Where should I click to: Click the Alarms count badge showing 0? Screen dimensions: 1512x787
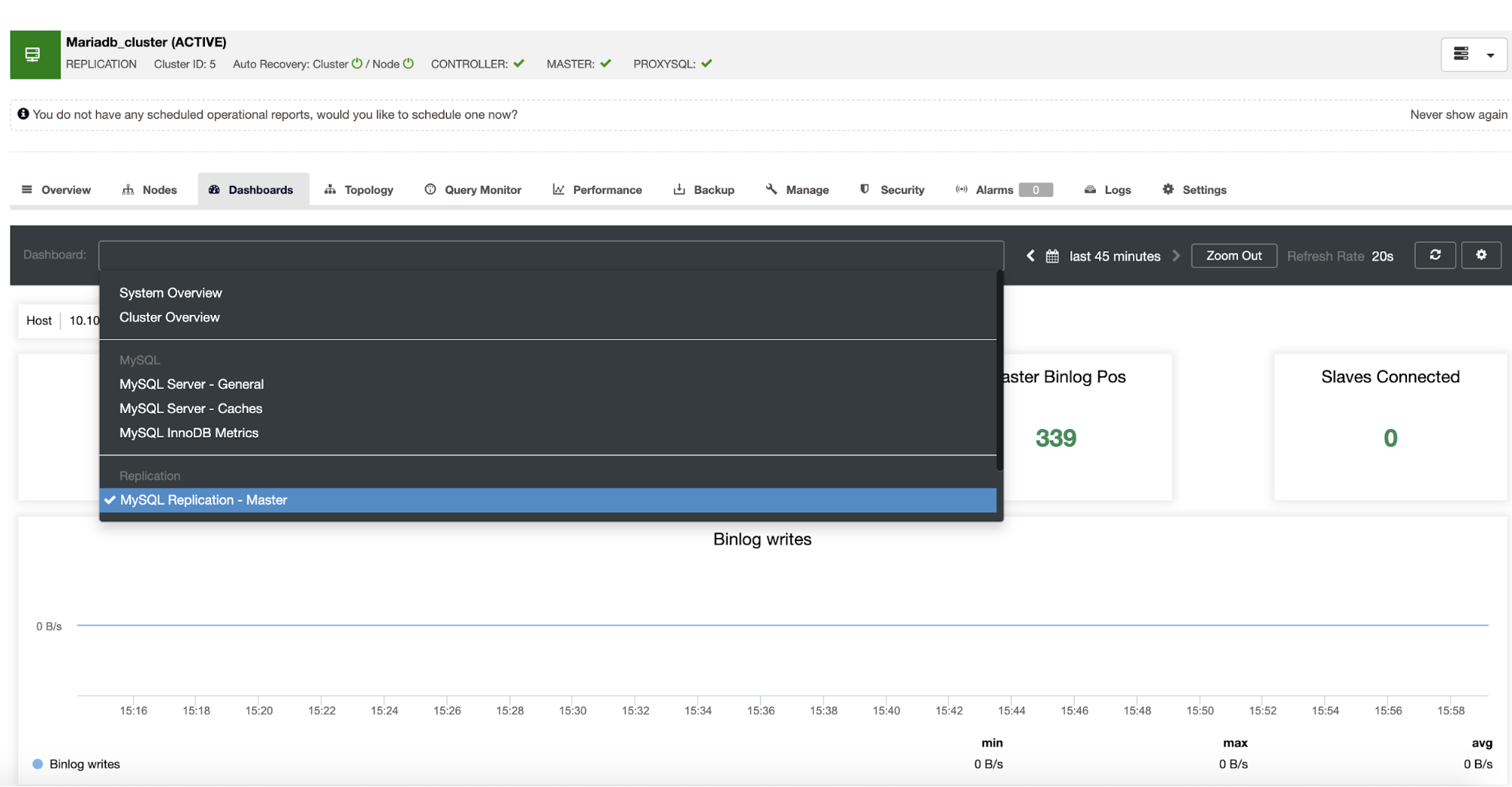tap(1035, 190)
